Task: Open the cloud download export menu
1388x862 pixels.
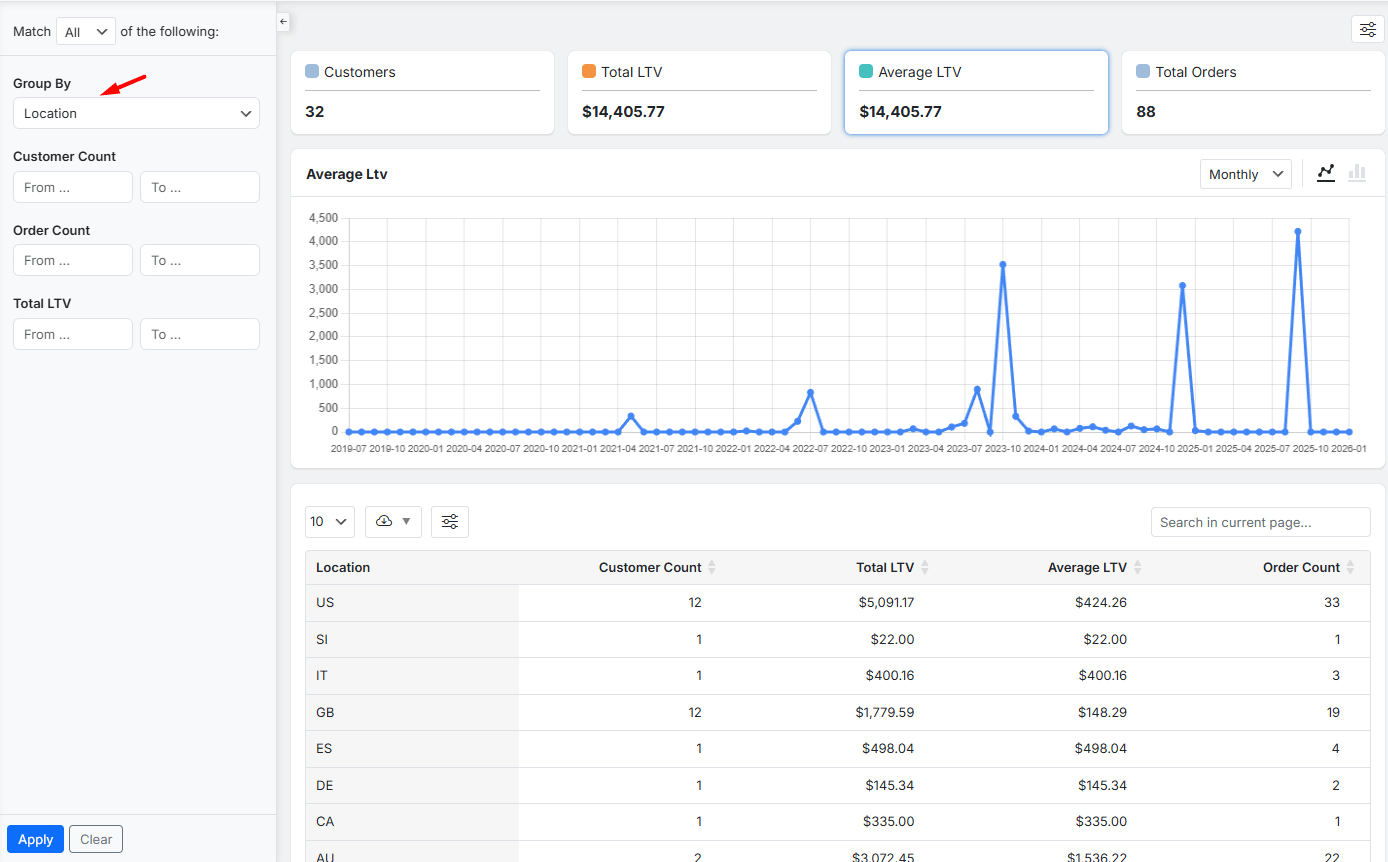Action: [394, 521]
